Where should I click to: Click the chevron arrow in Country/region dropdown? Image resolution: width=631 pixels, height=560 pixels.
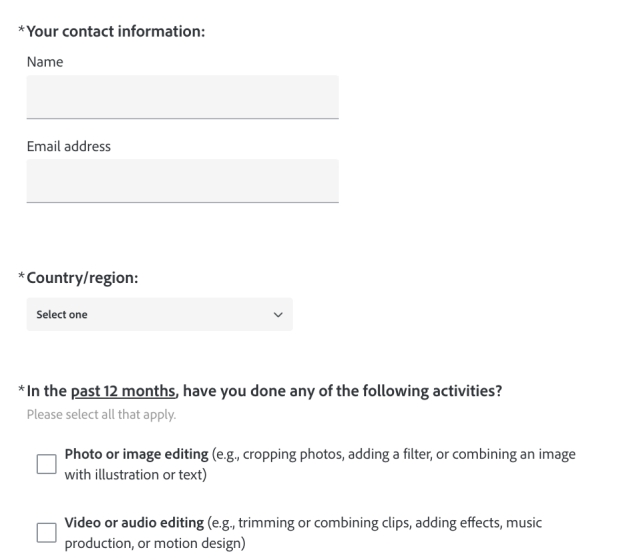point(278,315)
